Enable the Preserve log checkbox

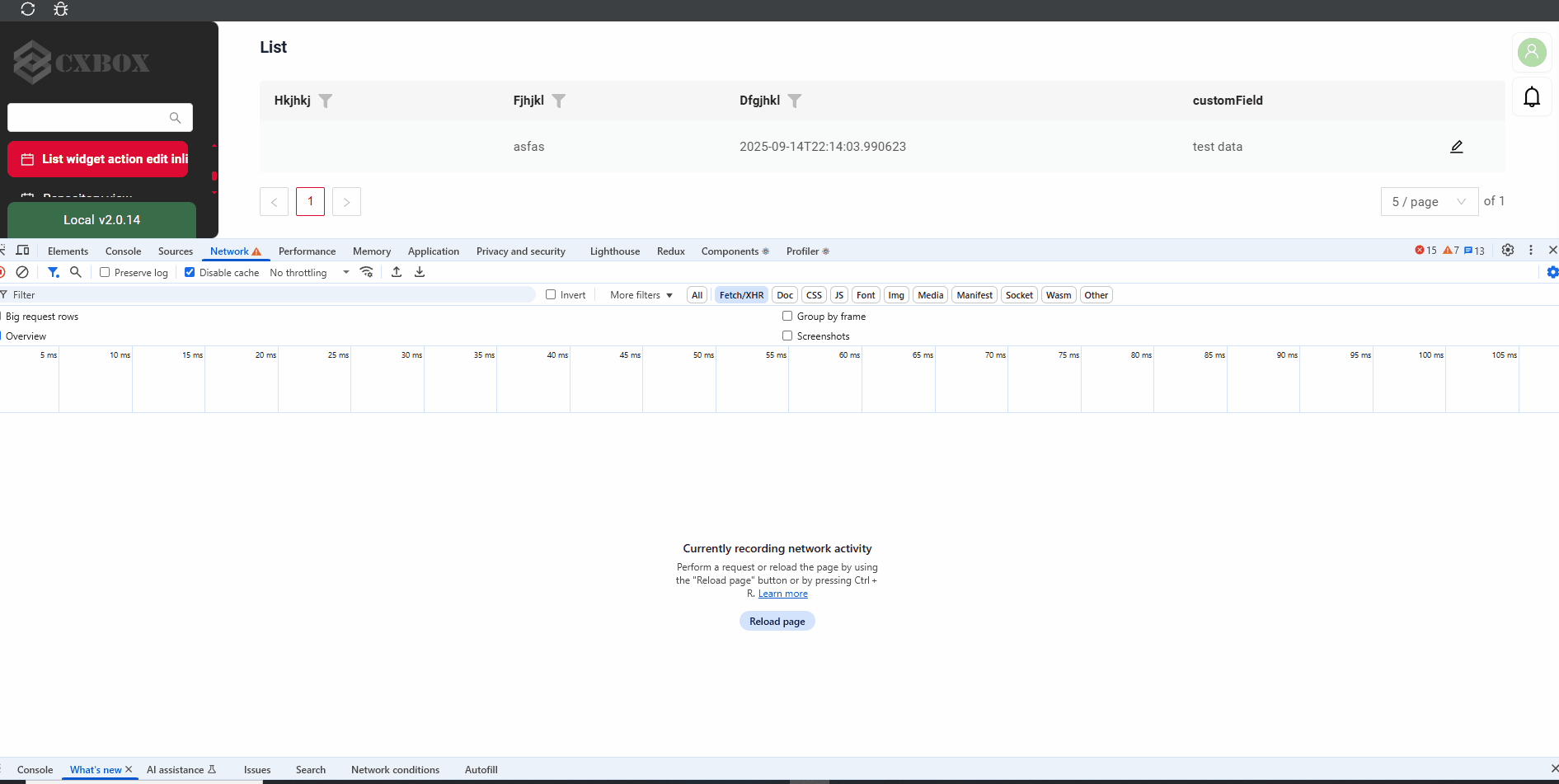point(105,272)
